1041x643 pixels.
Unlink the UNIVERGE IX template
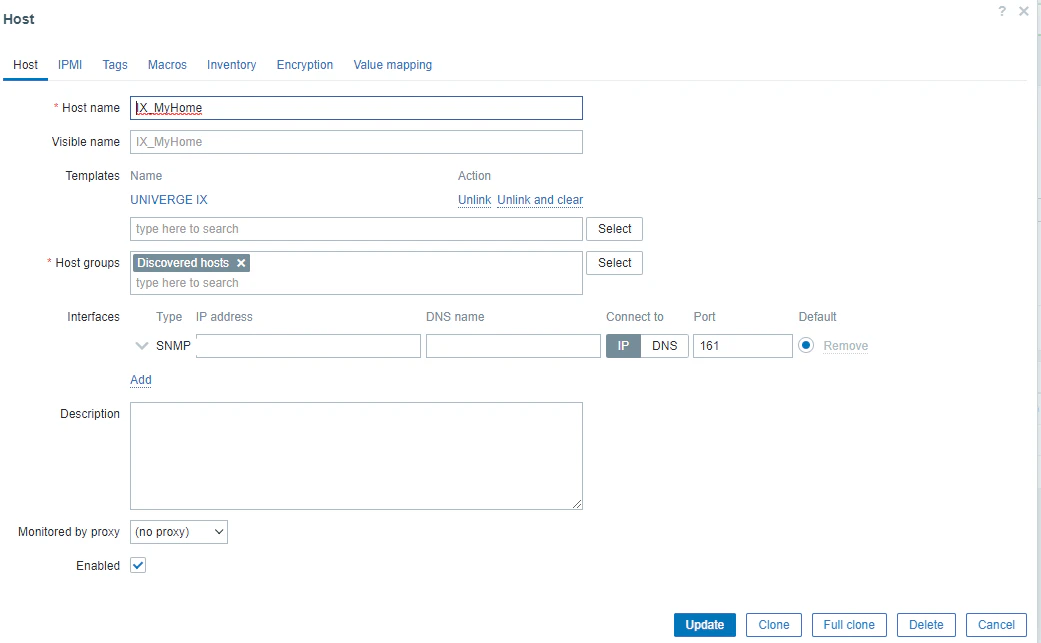tap(475, 200)
